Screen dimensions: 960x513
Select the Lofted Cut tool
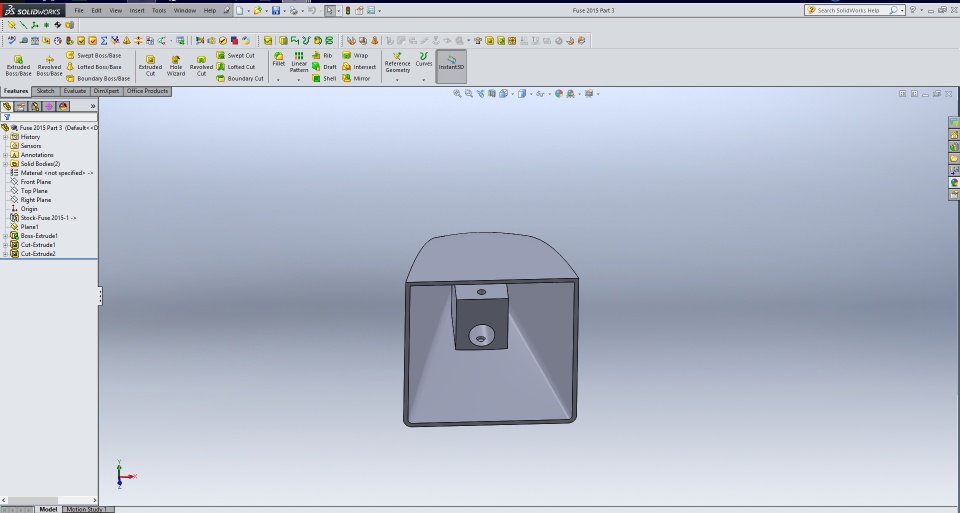coord(236,67)
